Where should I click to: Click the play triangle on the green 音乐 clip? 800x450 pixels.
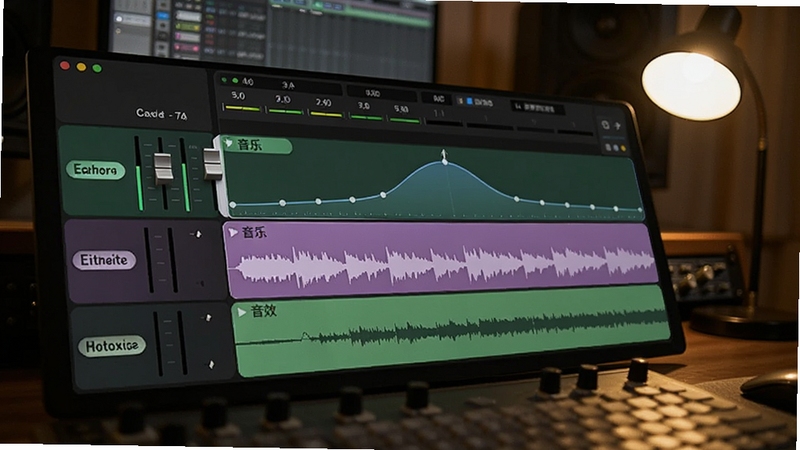(x=228, y=143)
